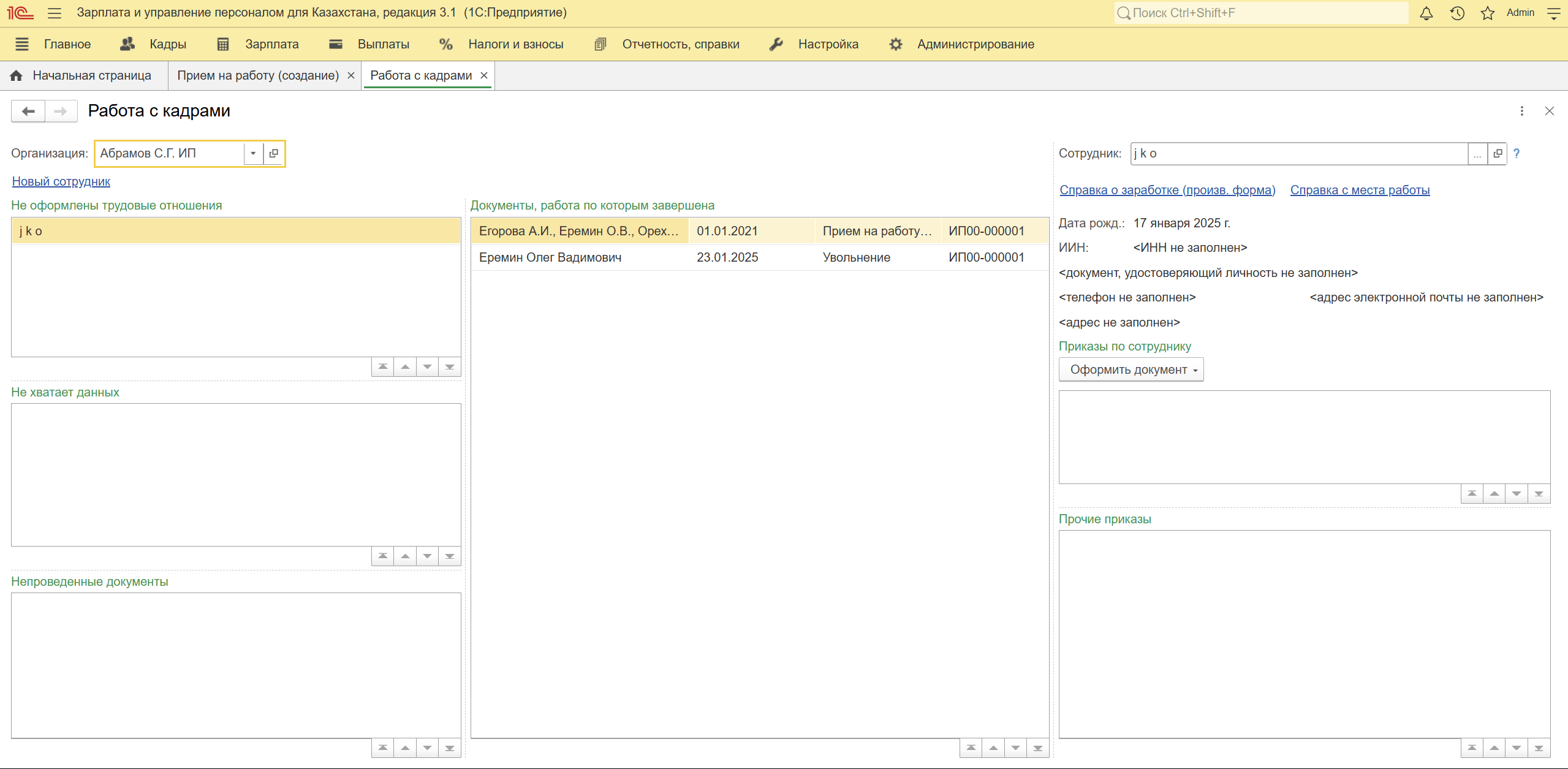Move down in Непроведенные документы list
The height and width of the screenshot is (769, 1568).
[x=427, y=748]
